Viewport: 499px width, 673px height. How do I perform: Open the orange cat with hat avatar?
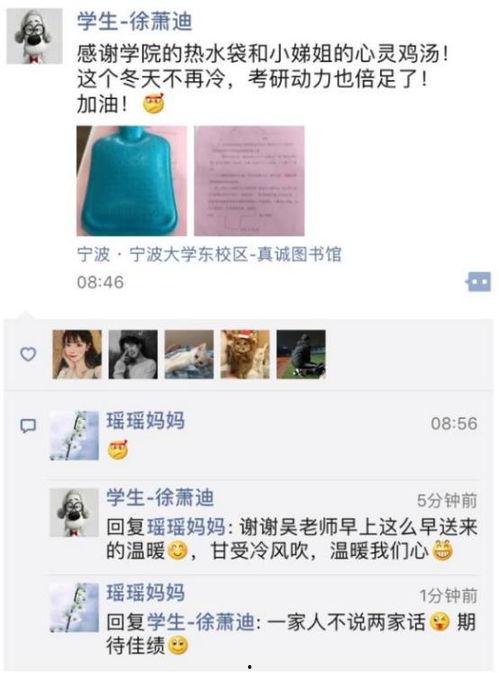point(245,355)
